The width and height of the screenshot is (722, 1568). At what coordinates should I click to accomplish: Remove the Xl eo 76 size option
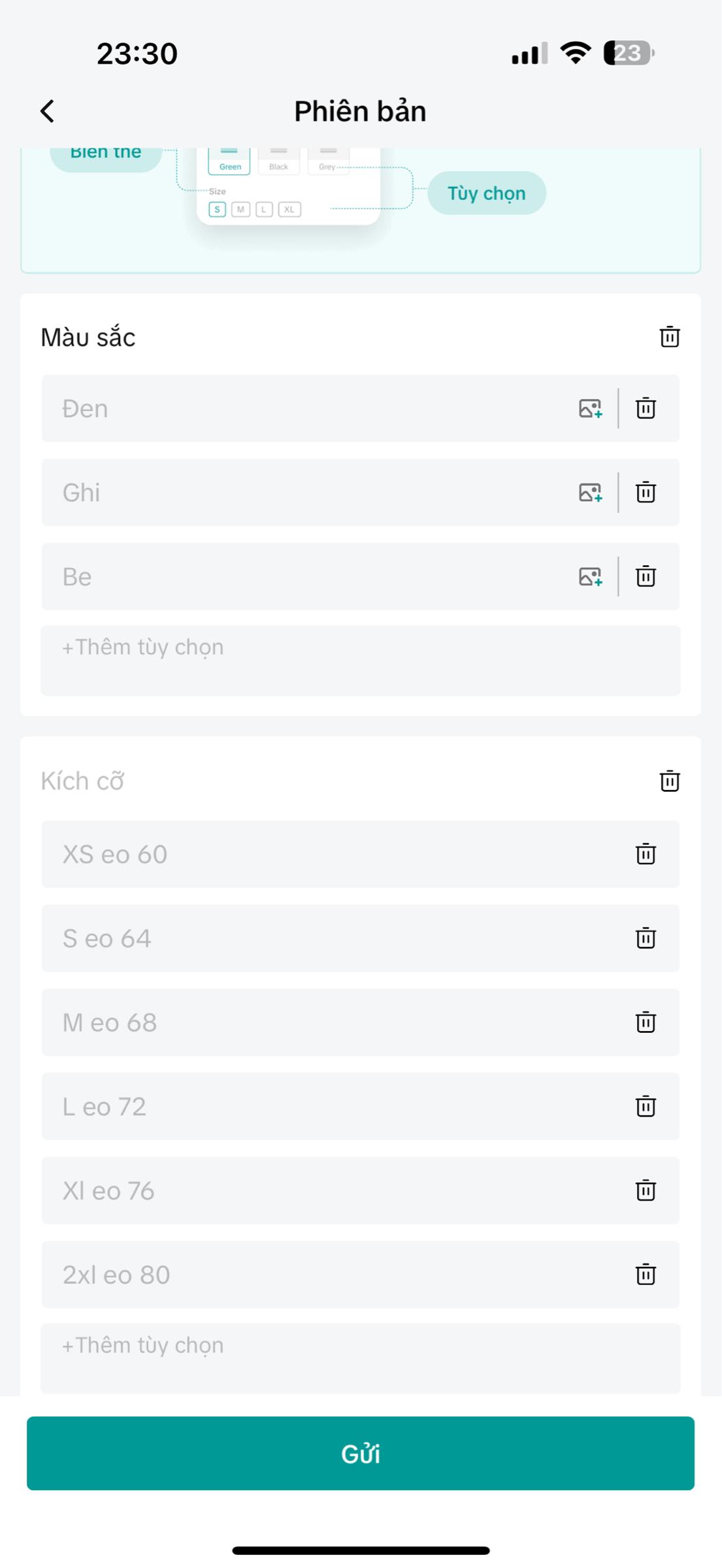tap(646, 1190)
